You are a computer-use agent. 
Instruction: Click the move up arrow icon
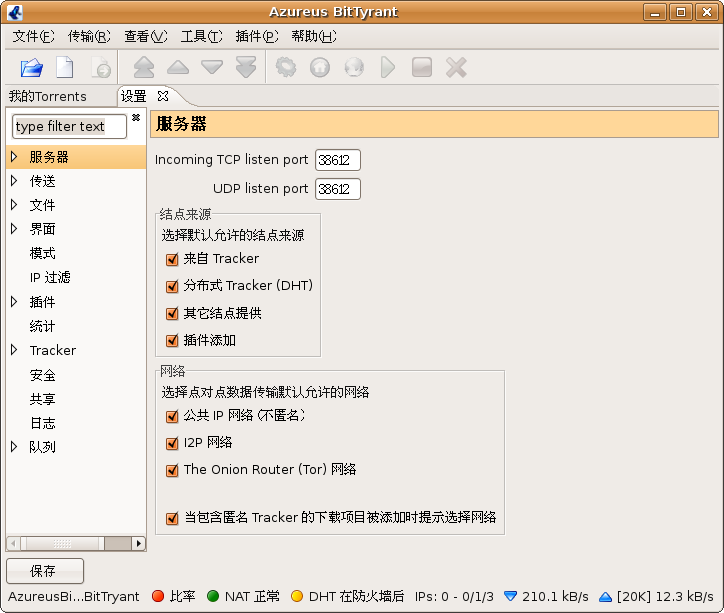point(178,67)
